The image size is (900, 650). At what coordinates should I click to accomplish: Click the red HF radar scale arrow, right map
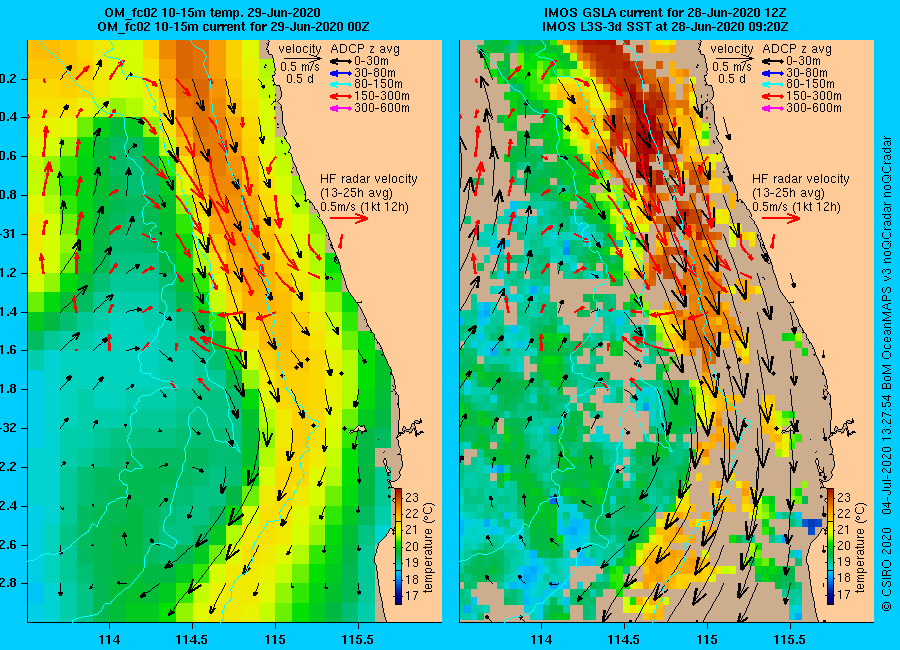(781, 218)
